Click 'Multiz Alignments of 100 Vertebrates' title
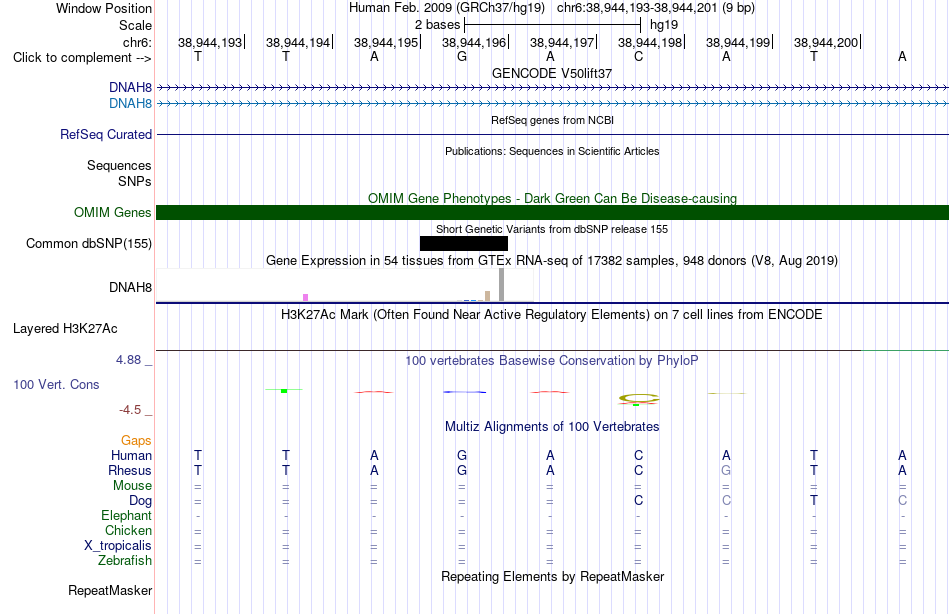Screen dimensions: 950x614 tap(552, 427)
